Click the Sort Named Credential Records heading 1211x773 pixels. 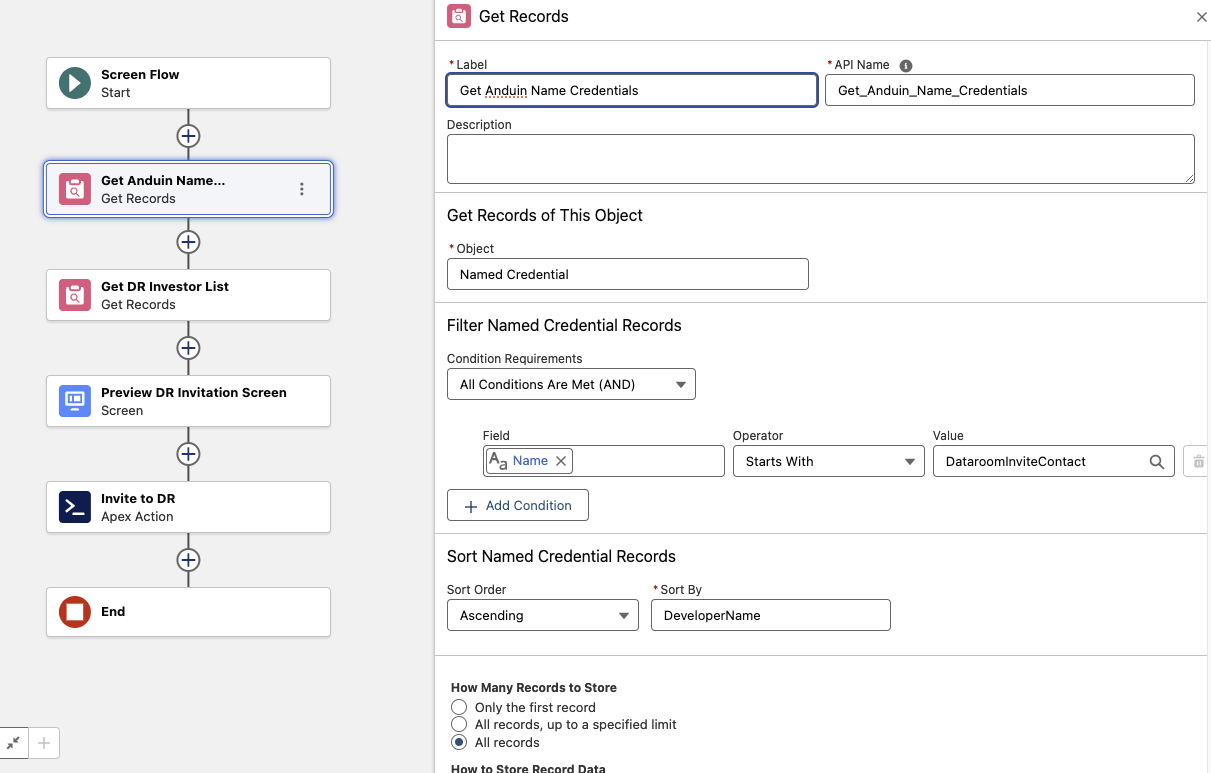561,556
